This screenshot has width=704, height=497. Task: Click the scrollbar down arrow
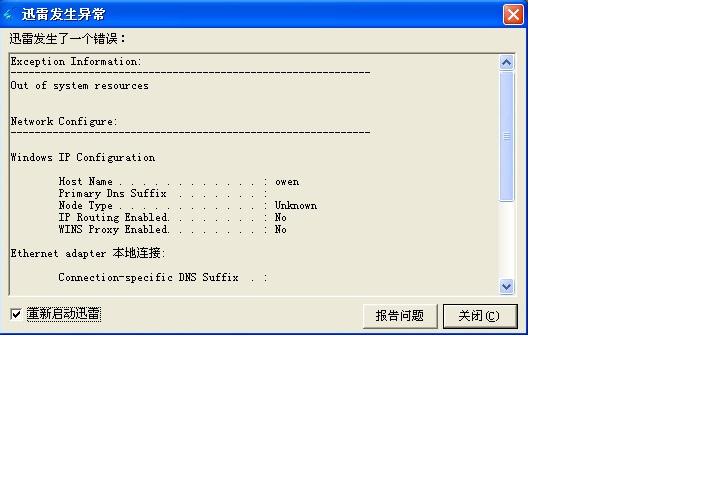[x=506, y=286]
